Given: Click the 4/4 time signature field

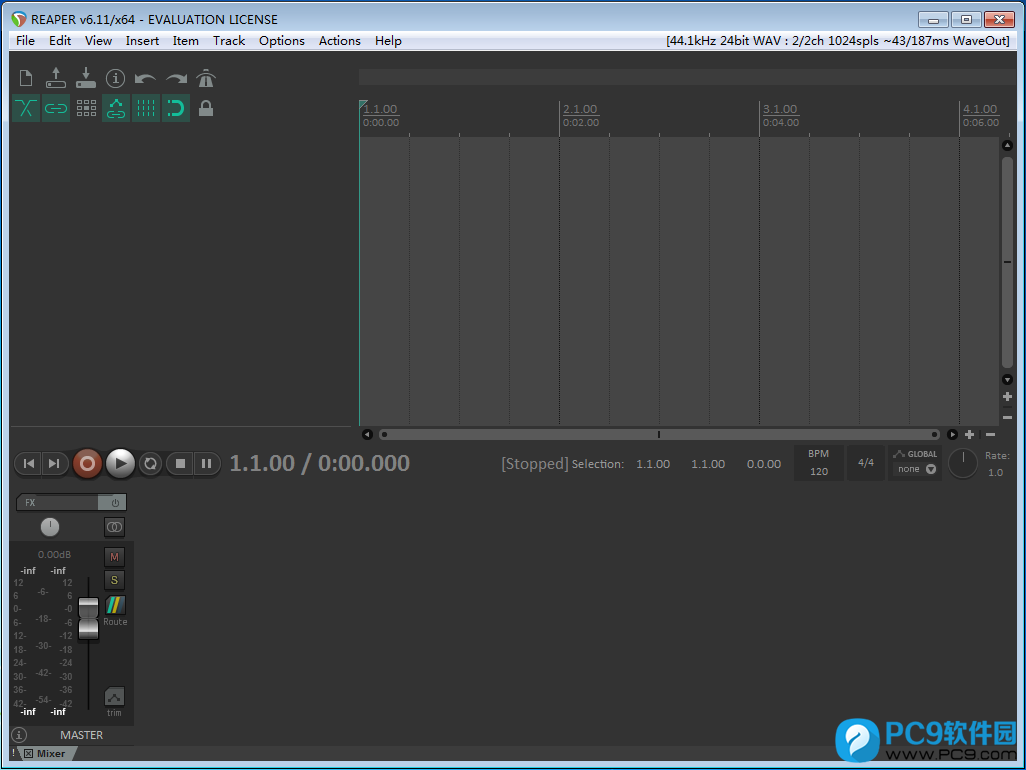Looking at the screenshot, I should coord(866,463).
